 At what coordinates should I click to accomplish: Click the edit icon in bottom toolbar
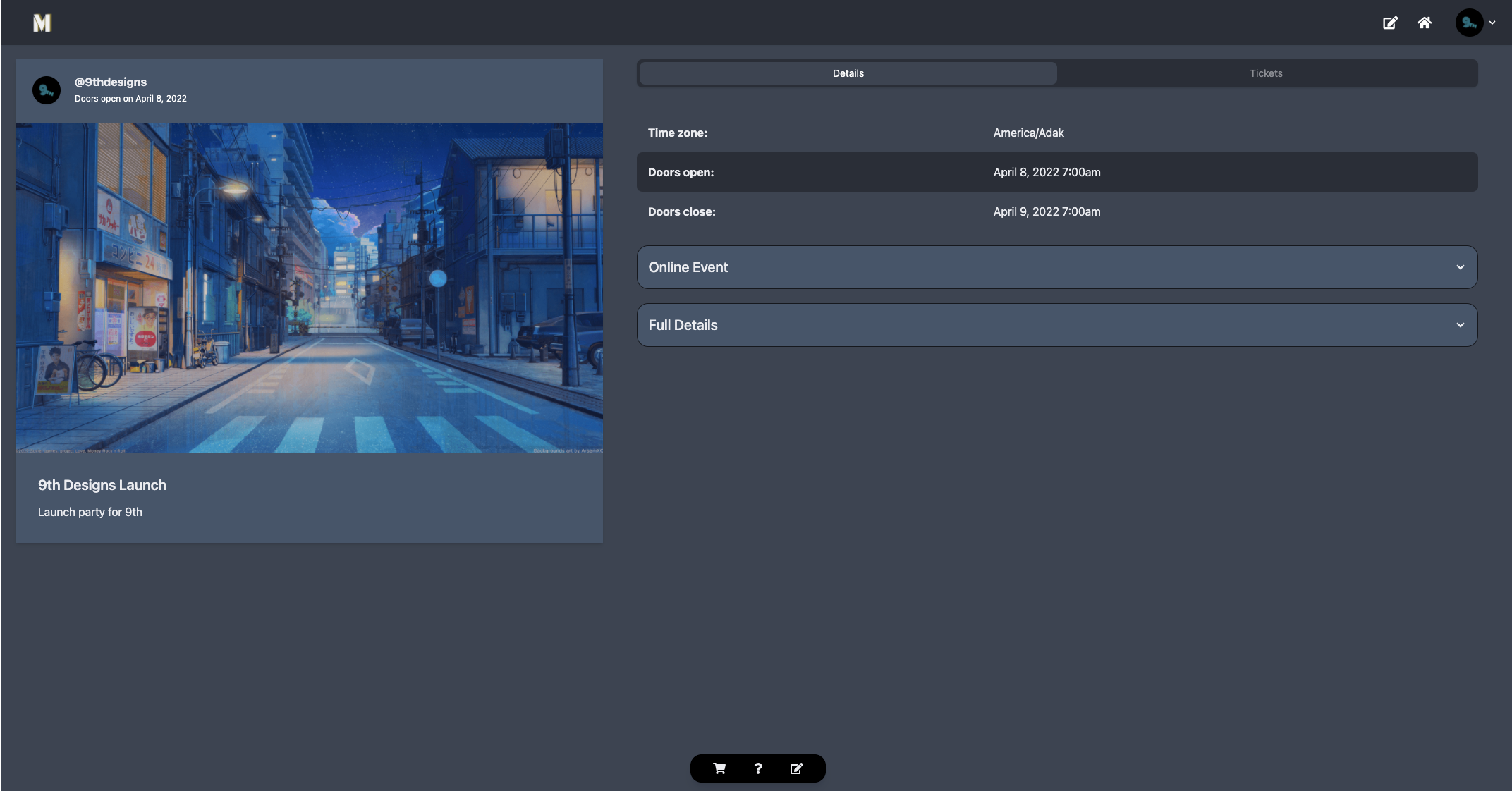pos(796,768)
